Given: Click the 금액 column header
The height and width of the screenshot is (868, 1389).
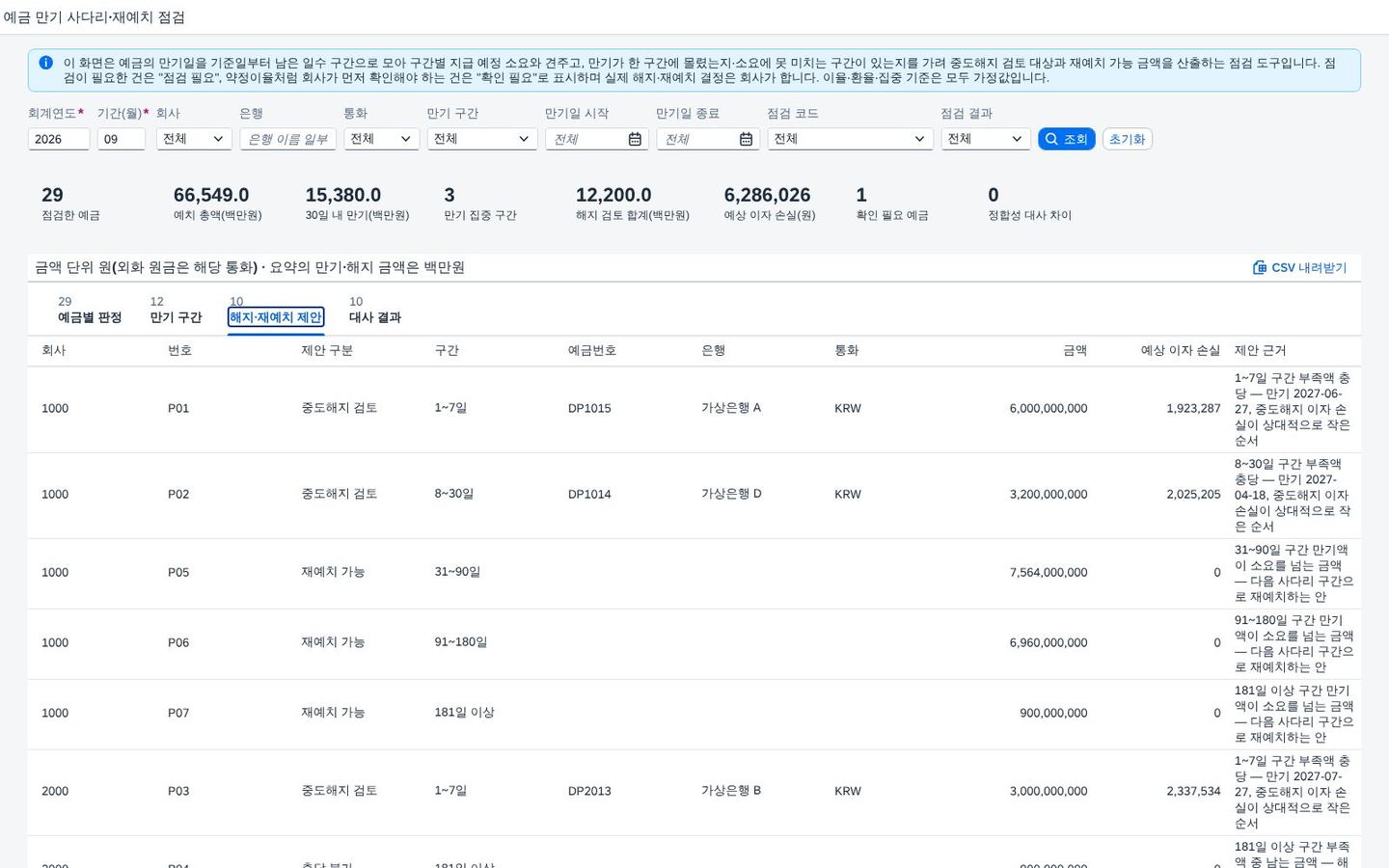Looking at the screenshot, I should (1075, 350).
